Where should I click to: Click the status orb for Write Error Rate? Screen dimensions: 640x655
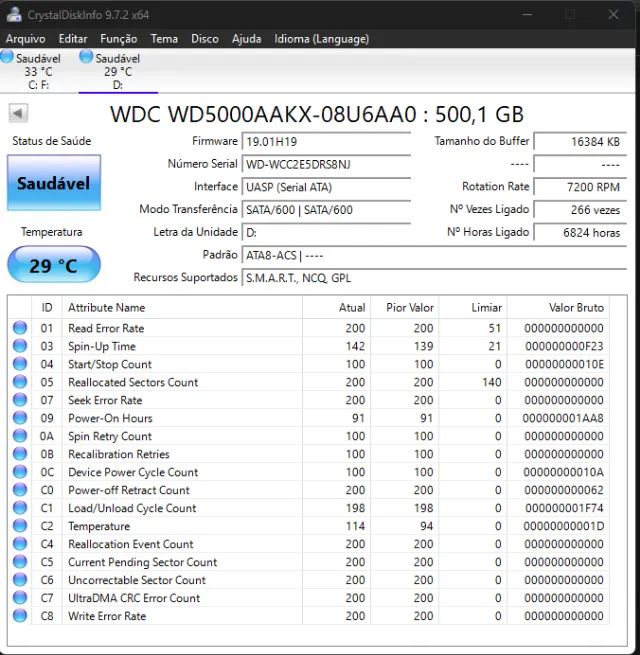click(x=20, y=615)
